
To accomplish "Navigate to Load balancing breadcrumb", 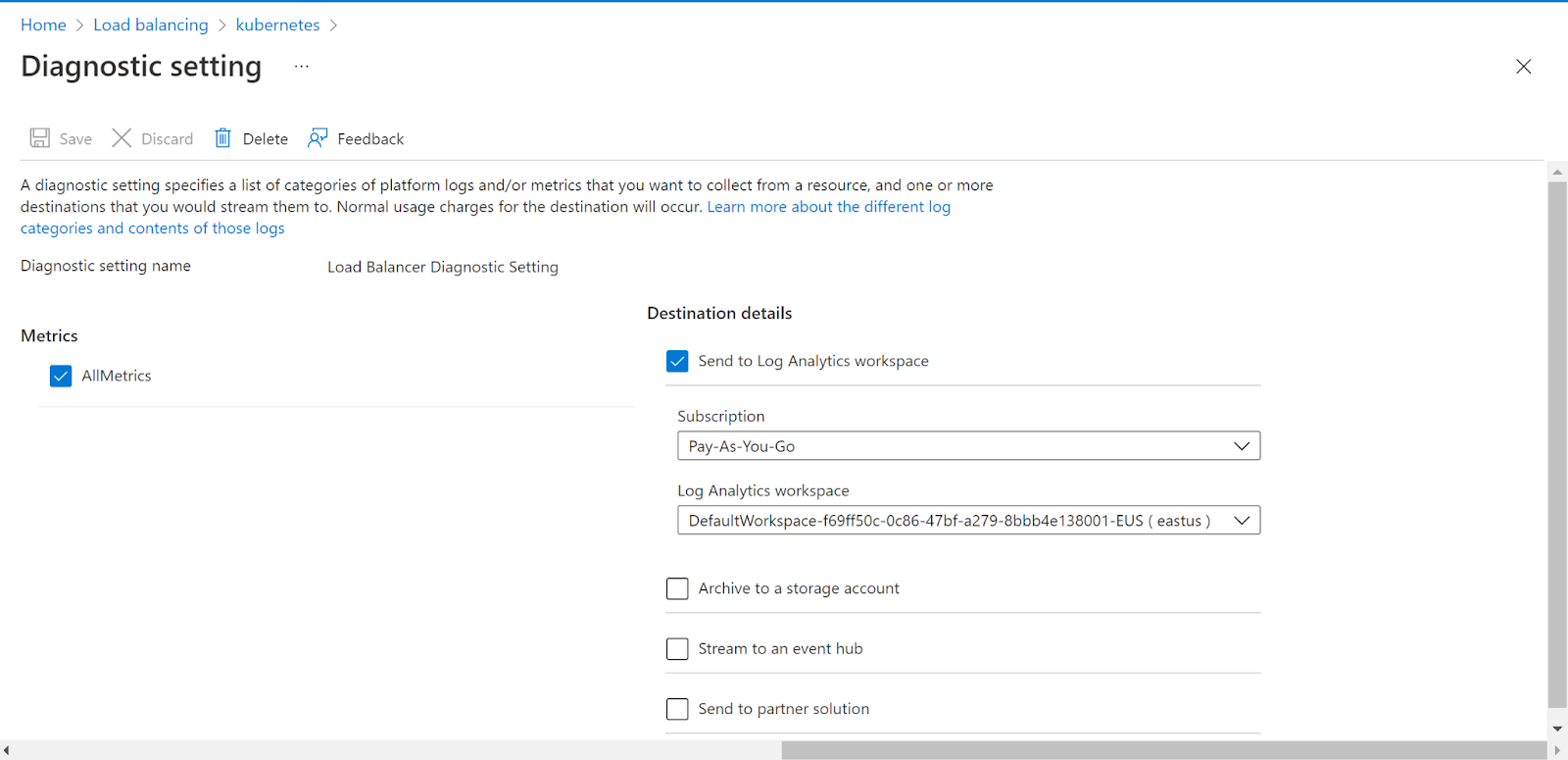I will [151, 25].
